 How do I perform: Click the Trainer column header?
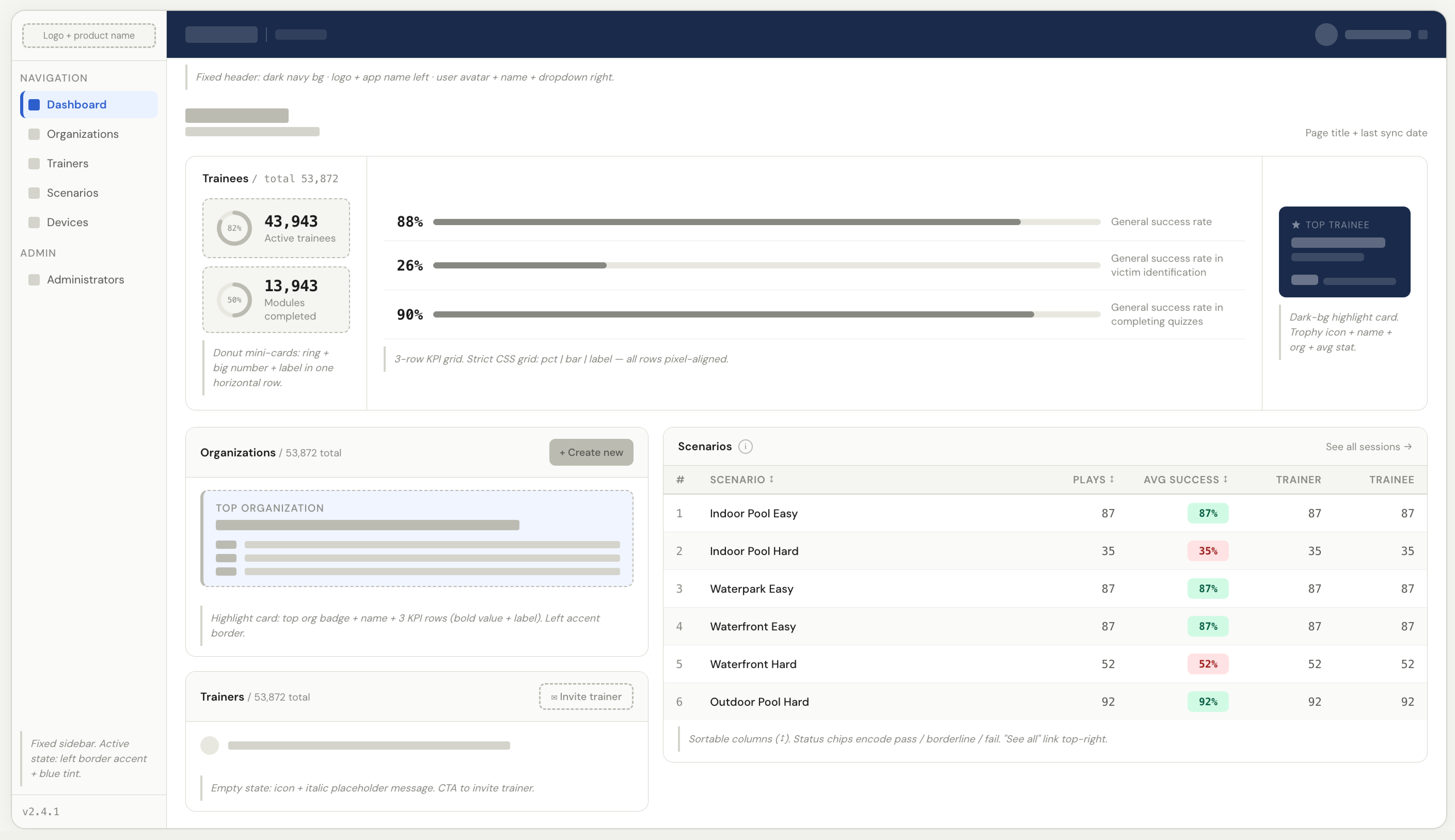(x=1298, y=479)
